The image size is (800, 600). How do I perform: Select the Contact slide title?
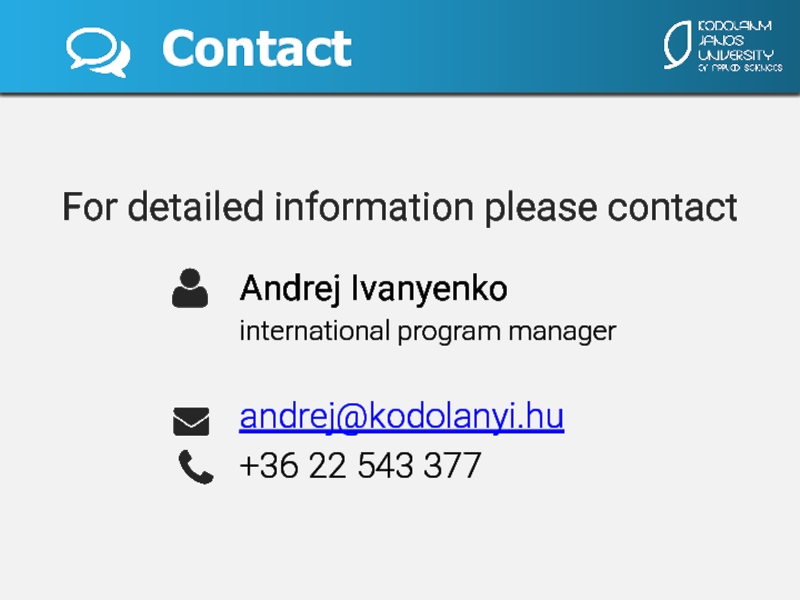256,48
